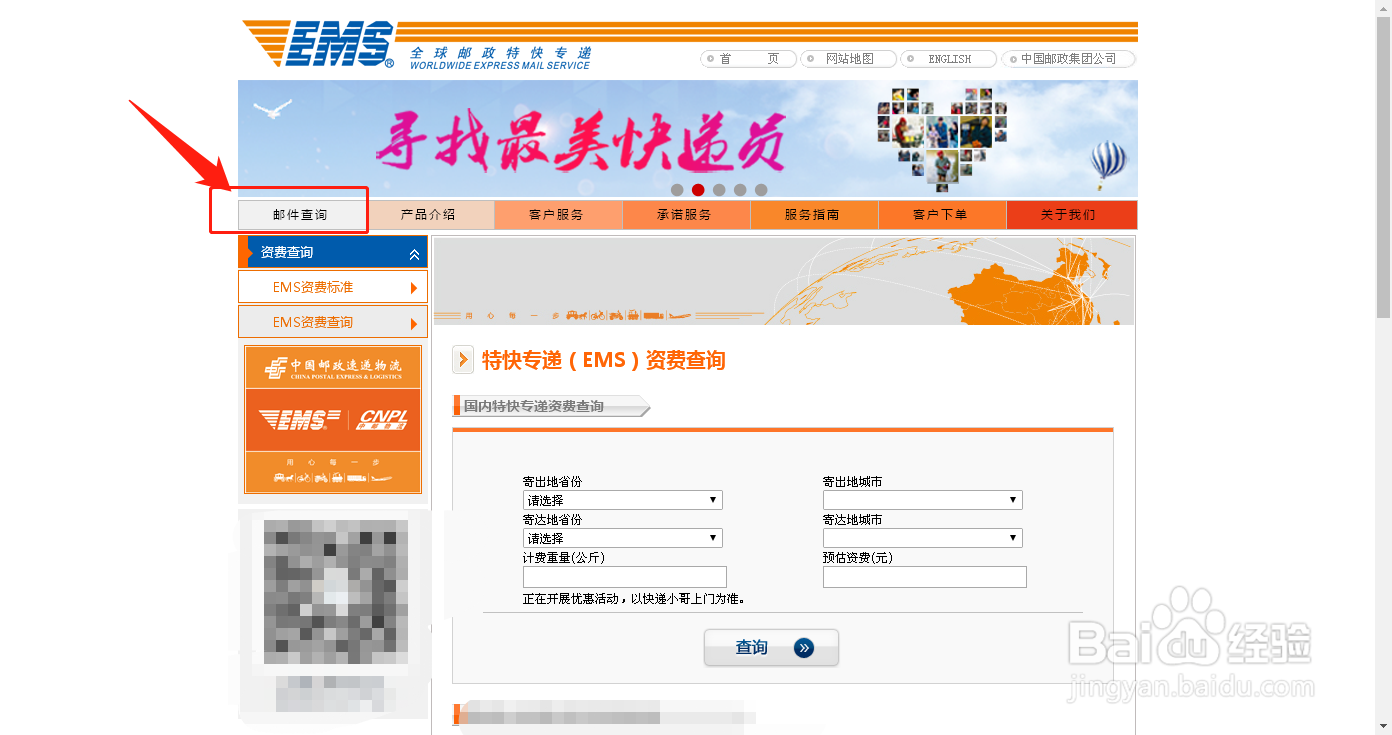The width and height of the screenshot is (1392, 735).
Task: Click the EMS CNPL logo graphic
Action: [333, 419]
